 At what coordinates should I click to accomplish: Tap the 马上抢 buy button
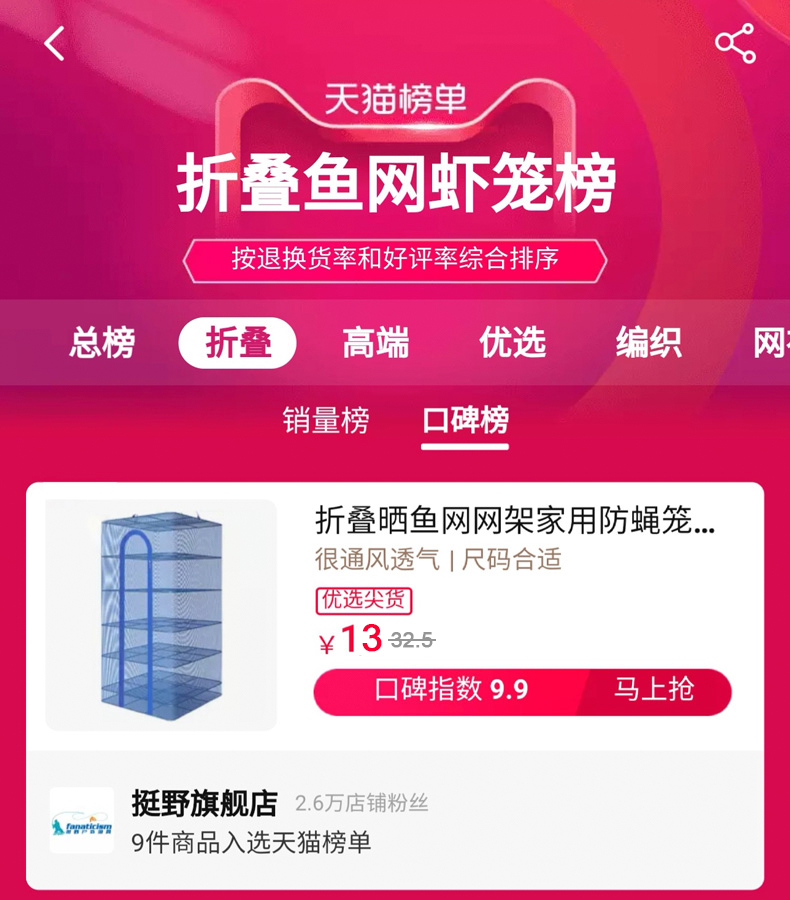point(654,689)
